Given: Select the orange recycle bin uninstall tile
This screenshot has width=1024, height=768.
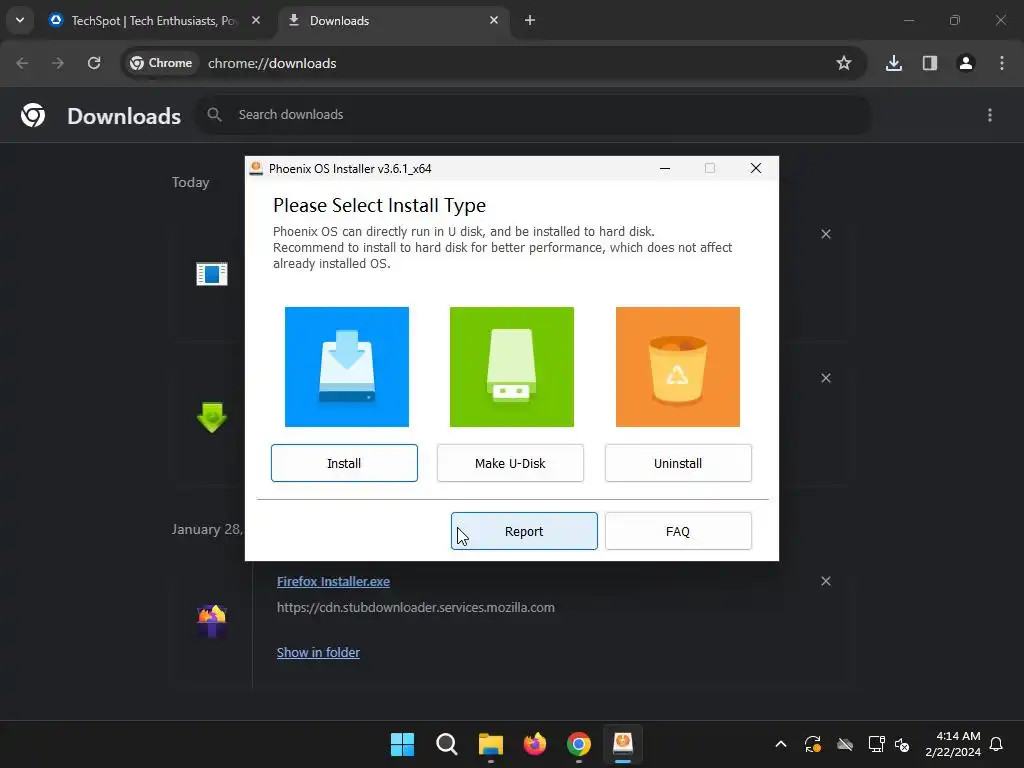Looking at the screenshot, I should [x=678, y=367].
